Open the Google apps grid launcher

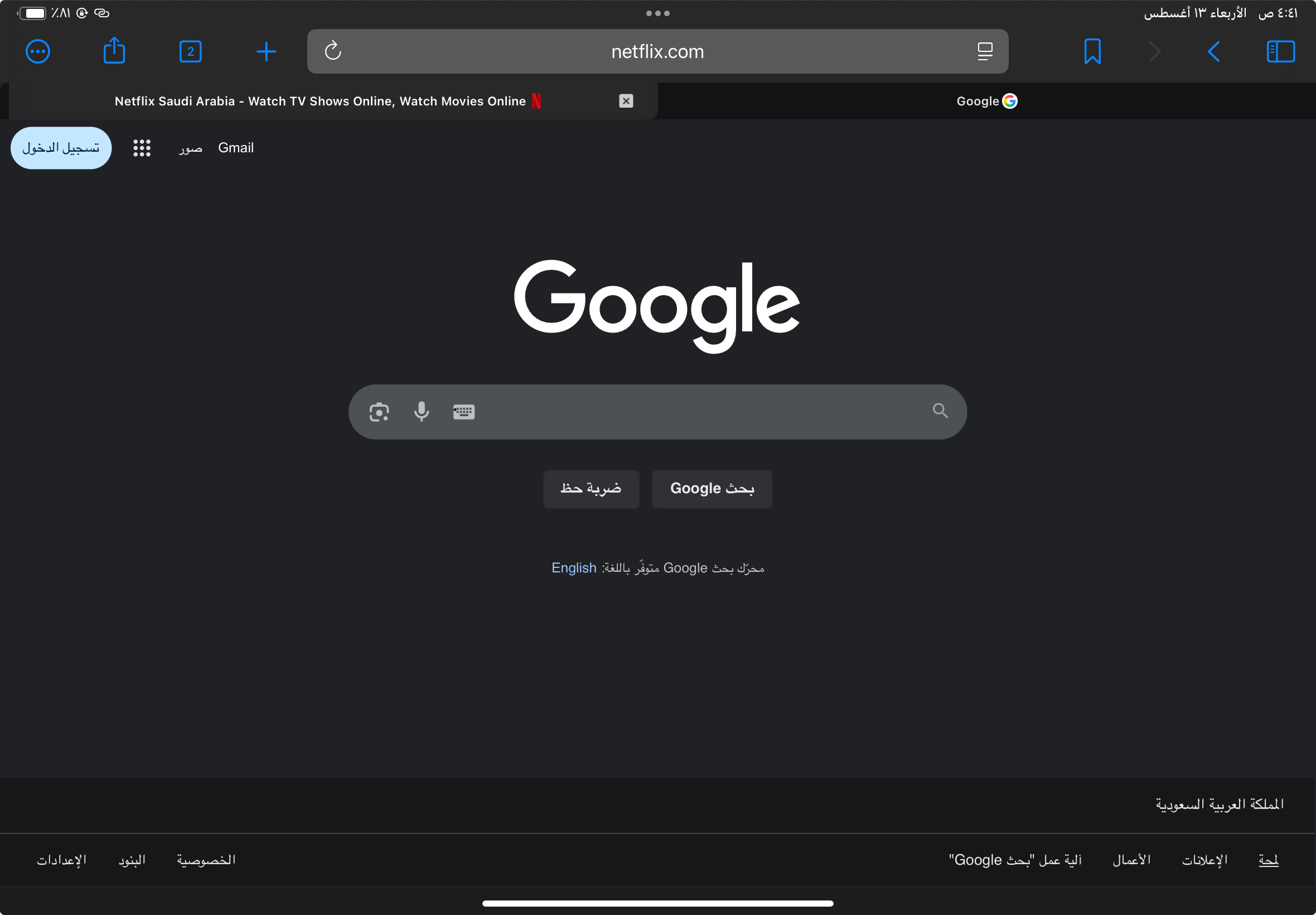click(142, 148)
